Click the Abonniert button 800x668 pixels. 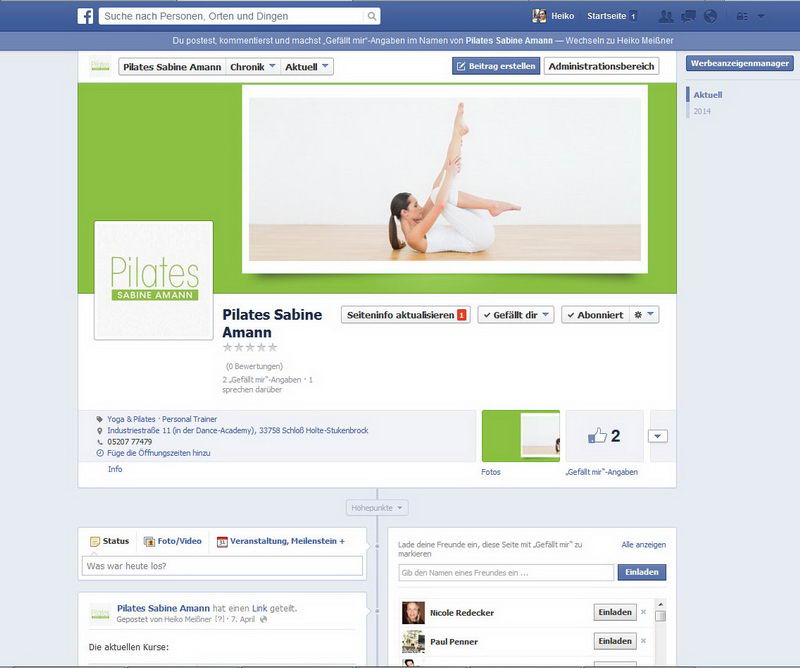coord(596,315)
